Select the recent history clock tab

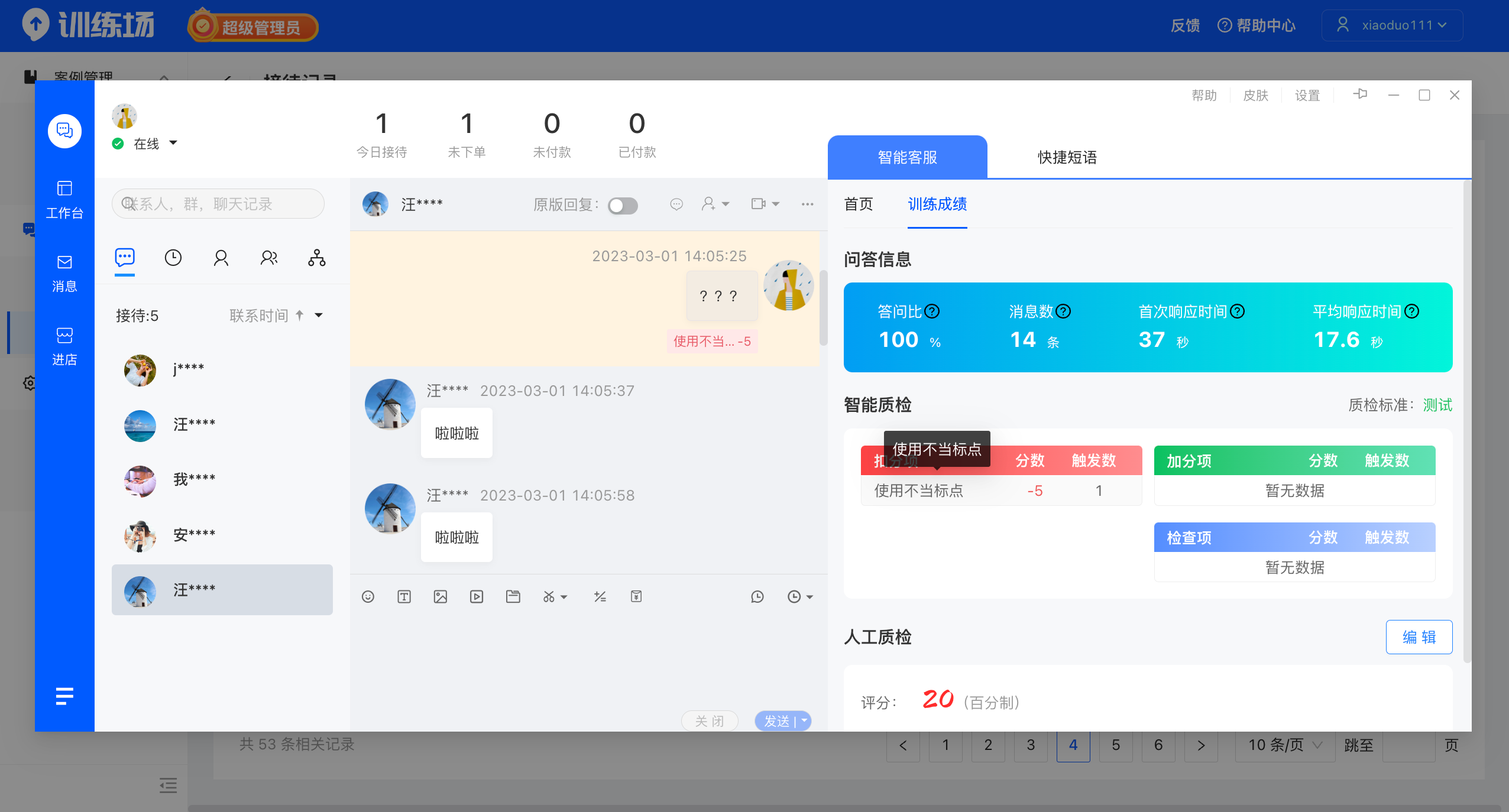tap(173, 258)
